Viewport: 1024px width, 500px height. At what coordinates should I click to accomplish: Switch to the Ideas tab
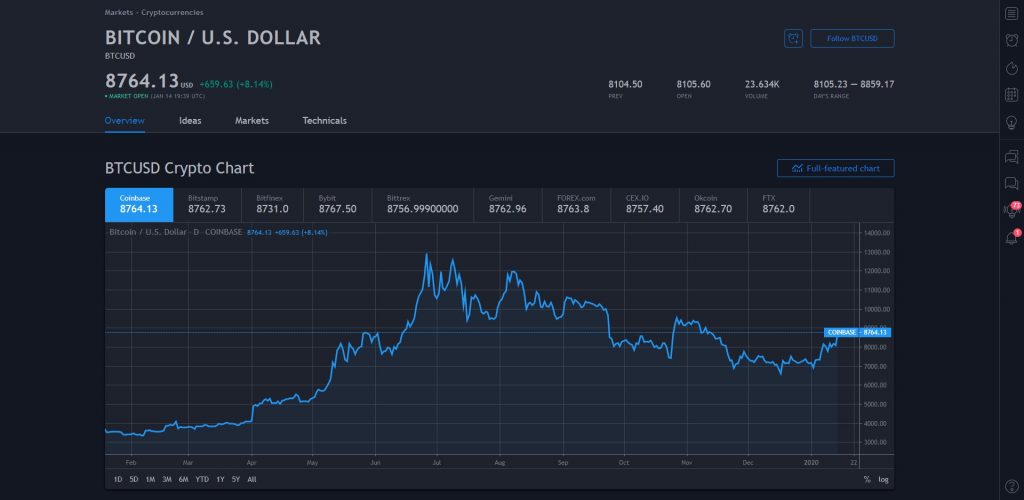[x=190, y=121]
